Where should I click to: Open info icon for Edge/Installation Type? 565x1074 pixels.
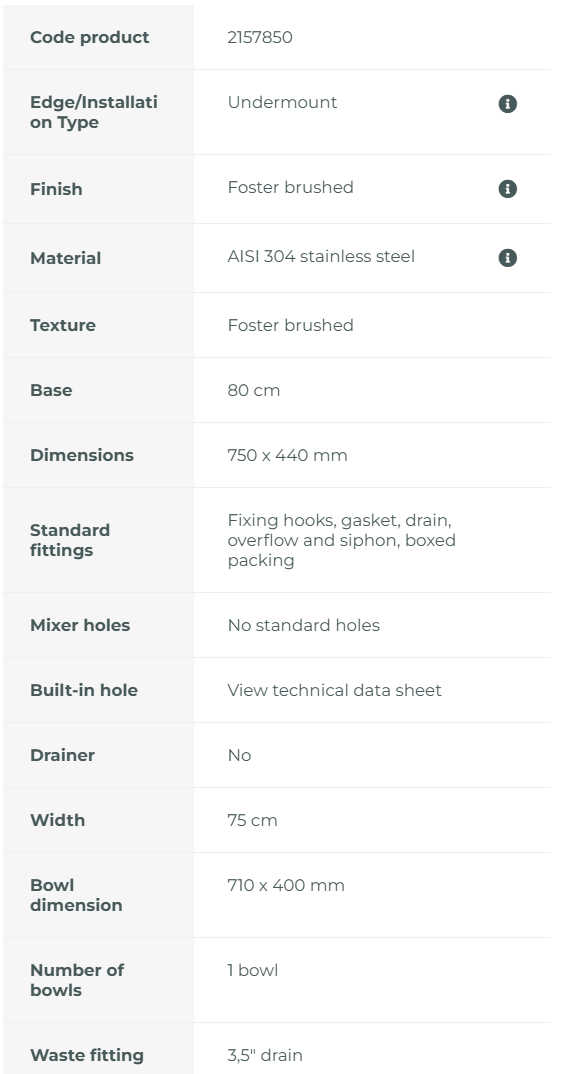[507, 104]
